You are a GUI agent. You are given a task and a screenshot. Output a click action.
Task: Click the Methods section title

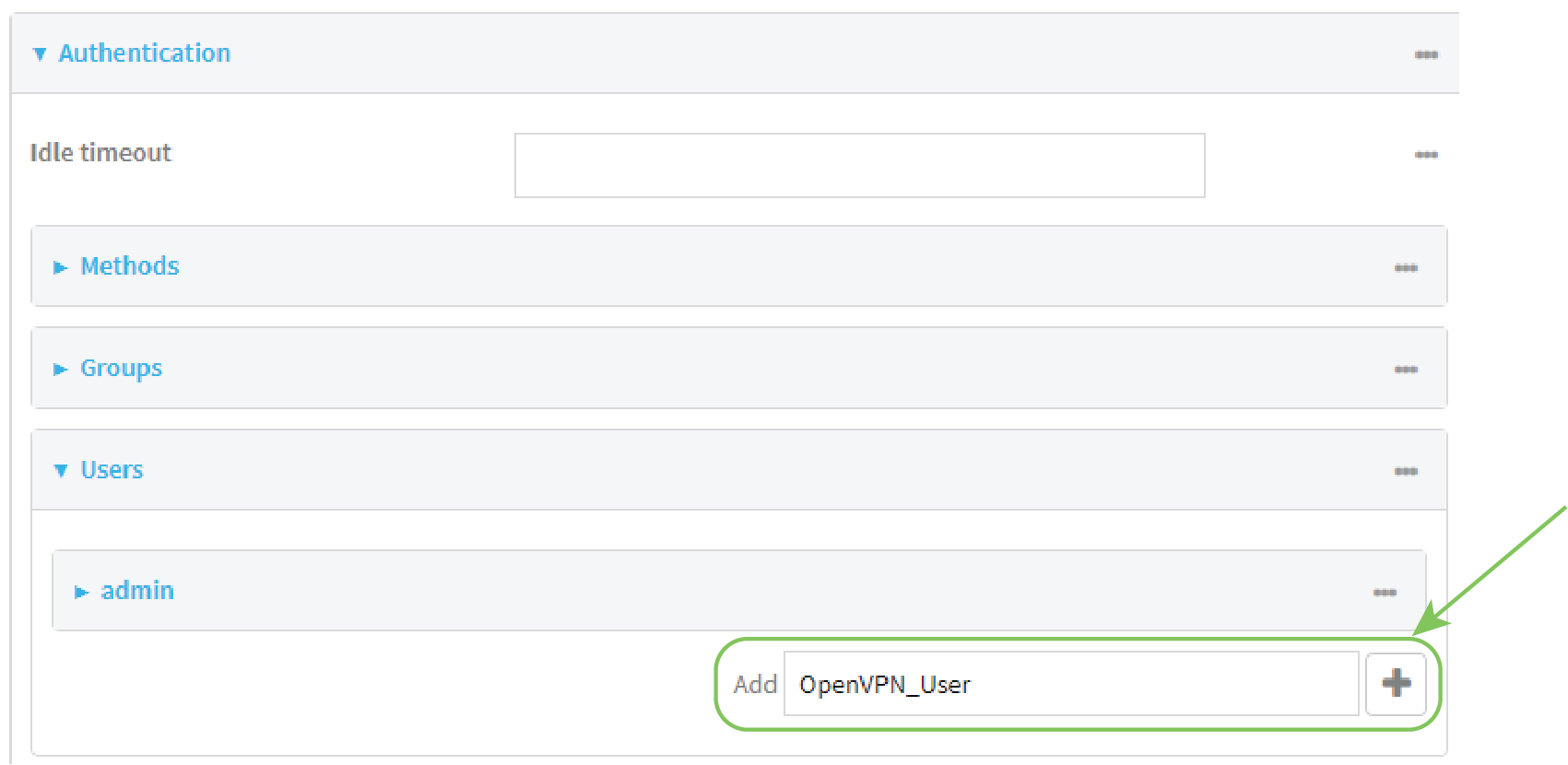point(130,266)
